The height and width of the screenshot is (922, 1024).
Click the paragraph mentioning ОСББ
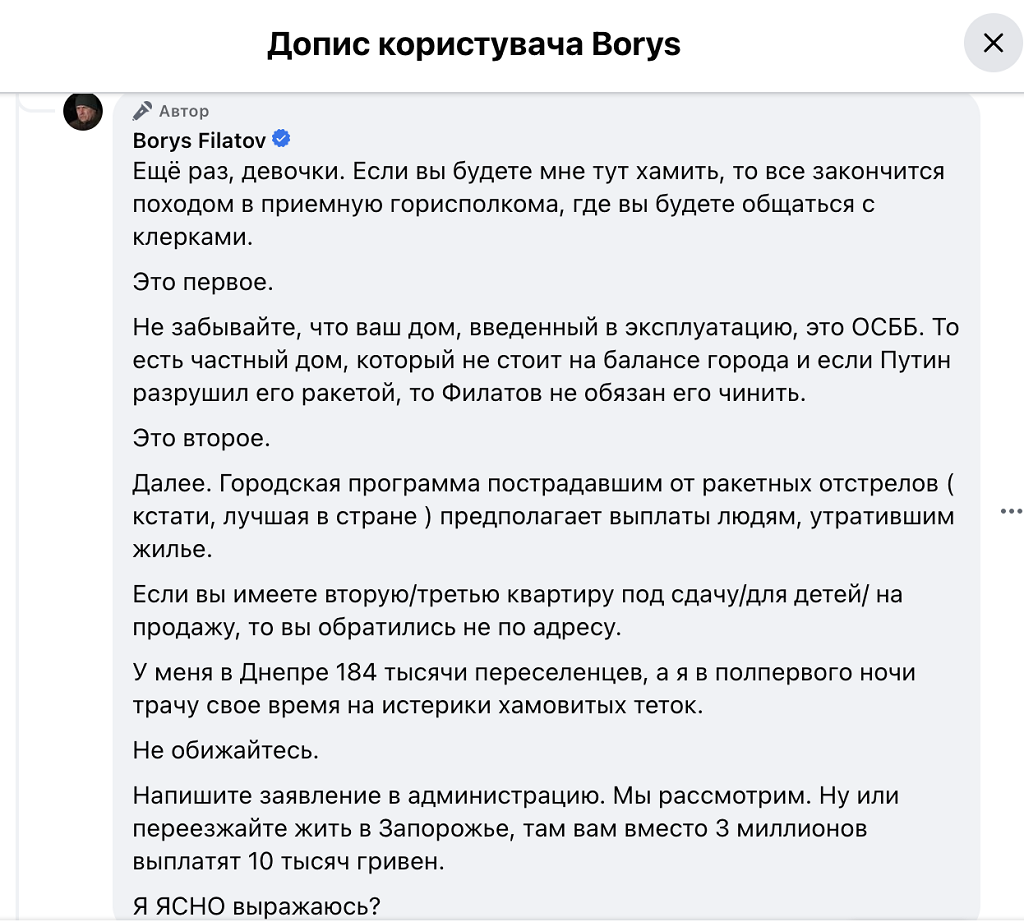[545, 360]
